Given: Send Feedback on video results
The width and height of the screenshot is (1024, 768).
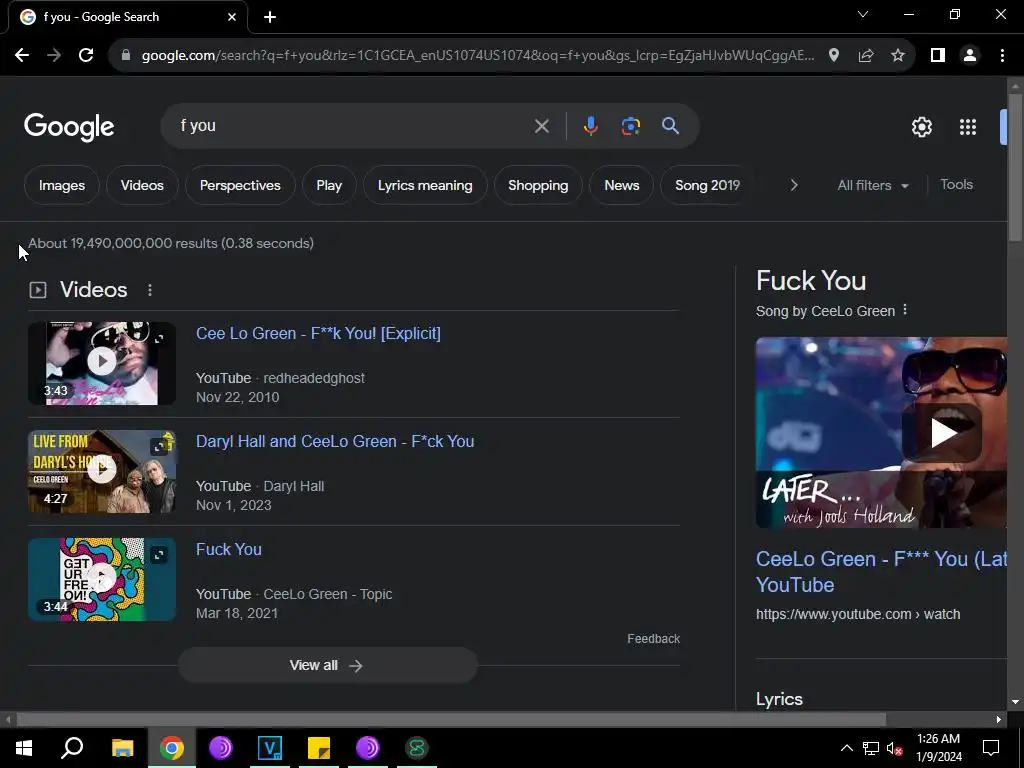Looking at the screenshot, I should 653,639.
